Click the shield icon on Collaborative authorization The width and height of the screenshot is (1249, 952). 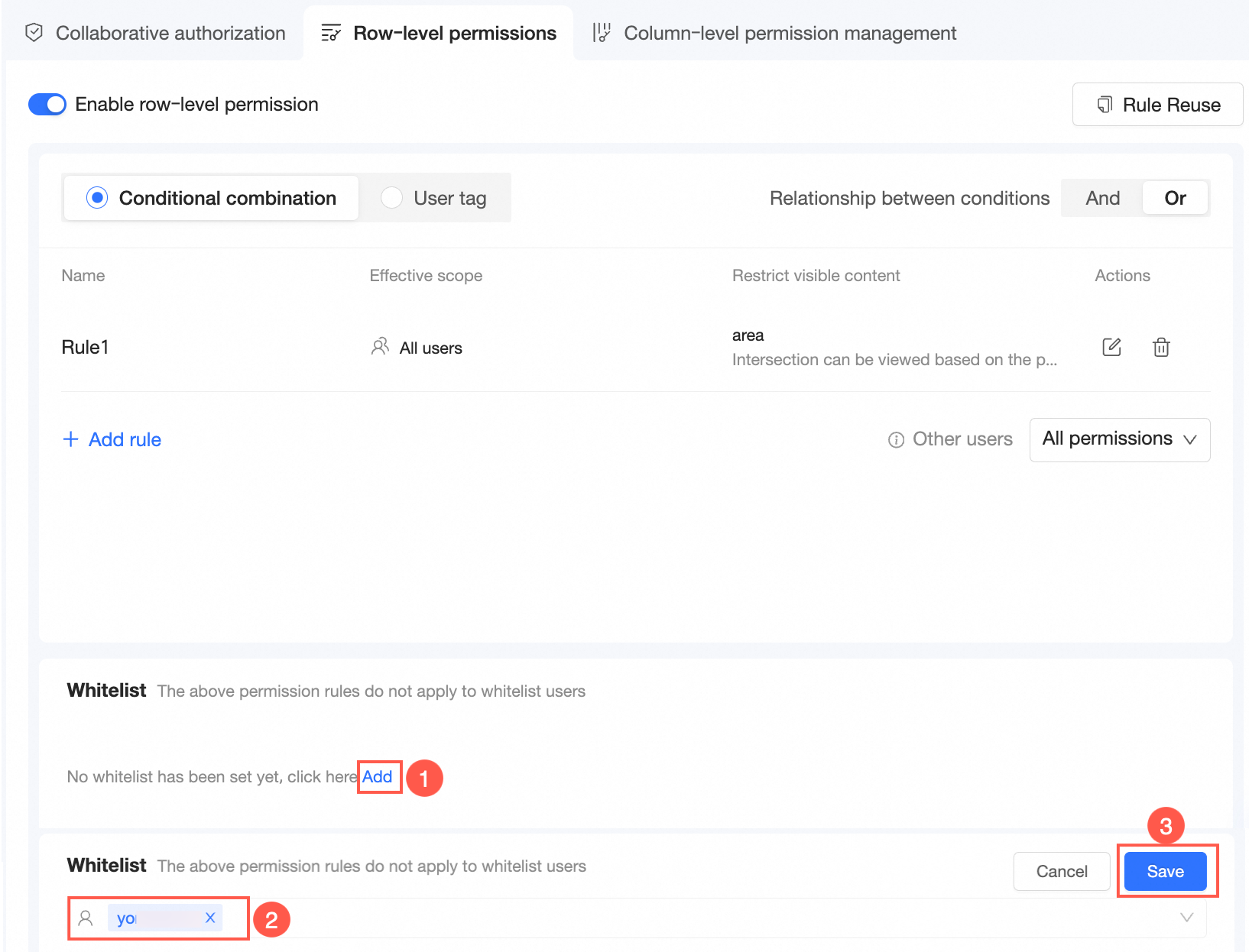[34, 33]
